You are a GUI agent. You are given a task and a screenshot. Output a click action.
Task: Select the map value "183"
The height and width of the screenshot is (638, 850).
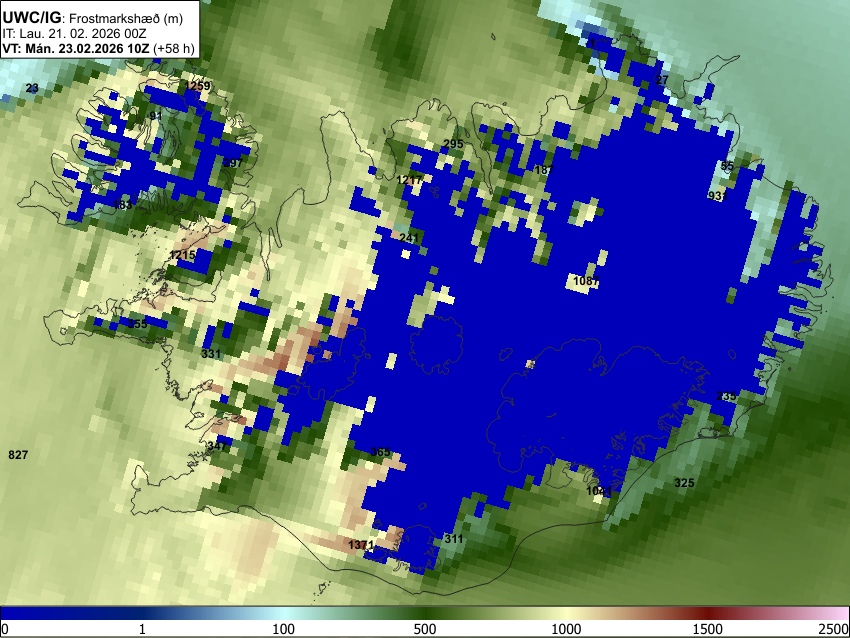click(123, 204)
